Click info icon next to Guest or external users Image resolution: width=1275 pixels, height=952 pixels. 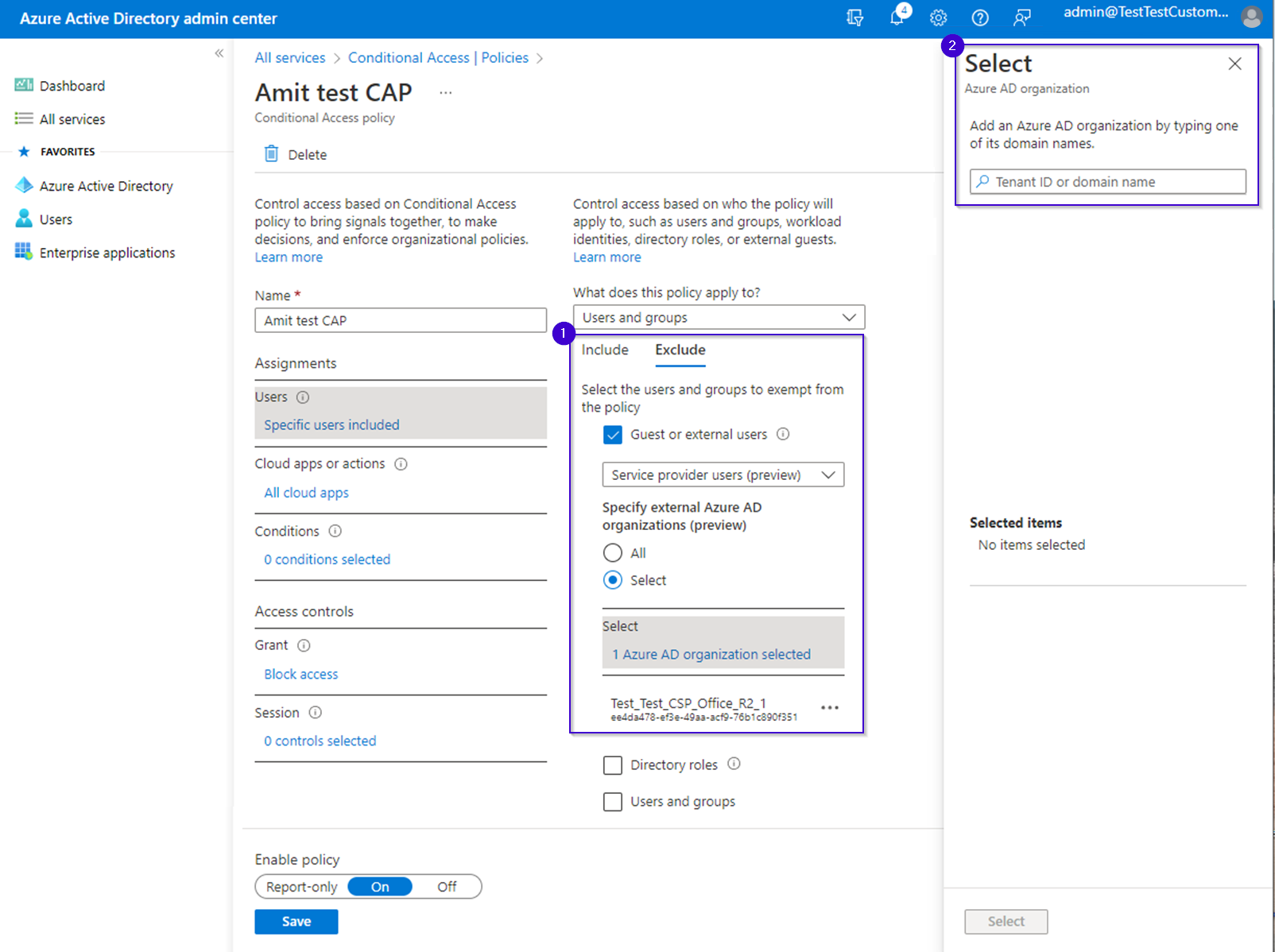(x=783, y=434)
